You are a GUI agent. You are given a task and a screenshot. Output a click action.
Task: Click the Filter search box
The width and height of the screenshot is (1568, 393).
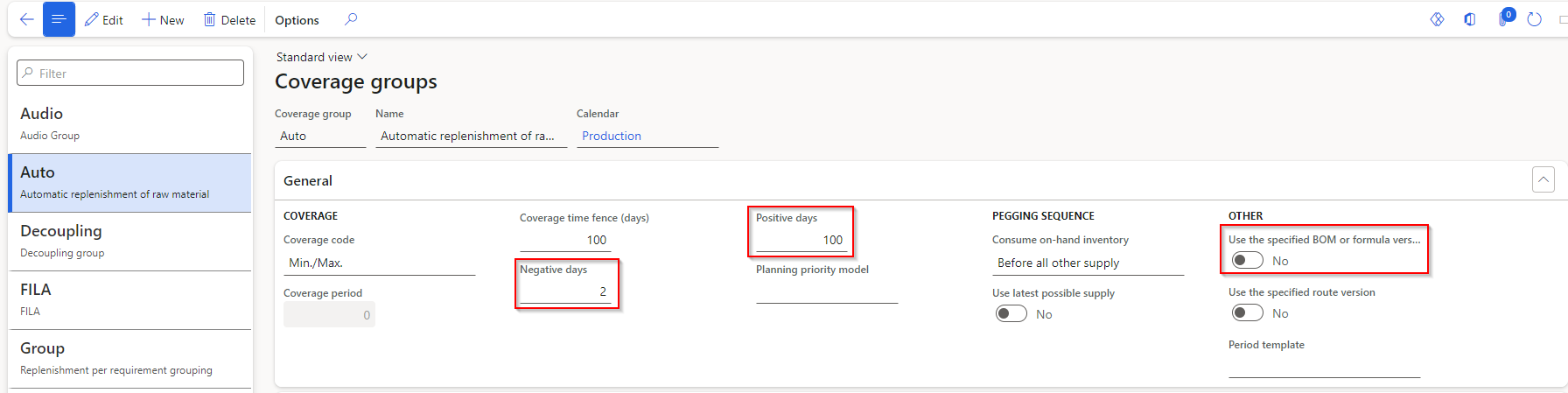coord(130,74)
